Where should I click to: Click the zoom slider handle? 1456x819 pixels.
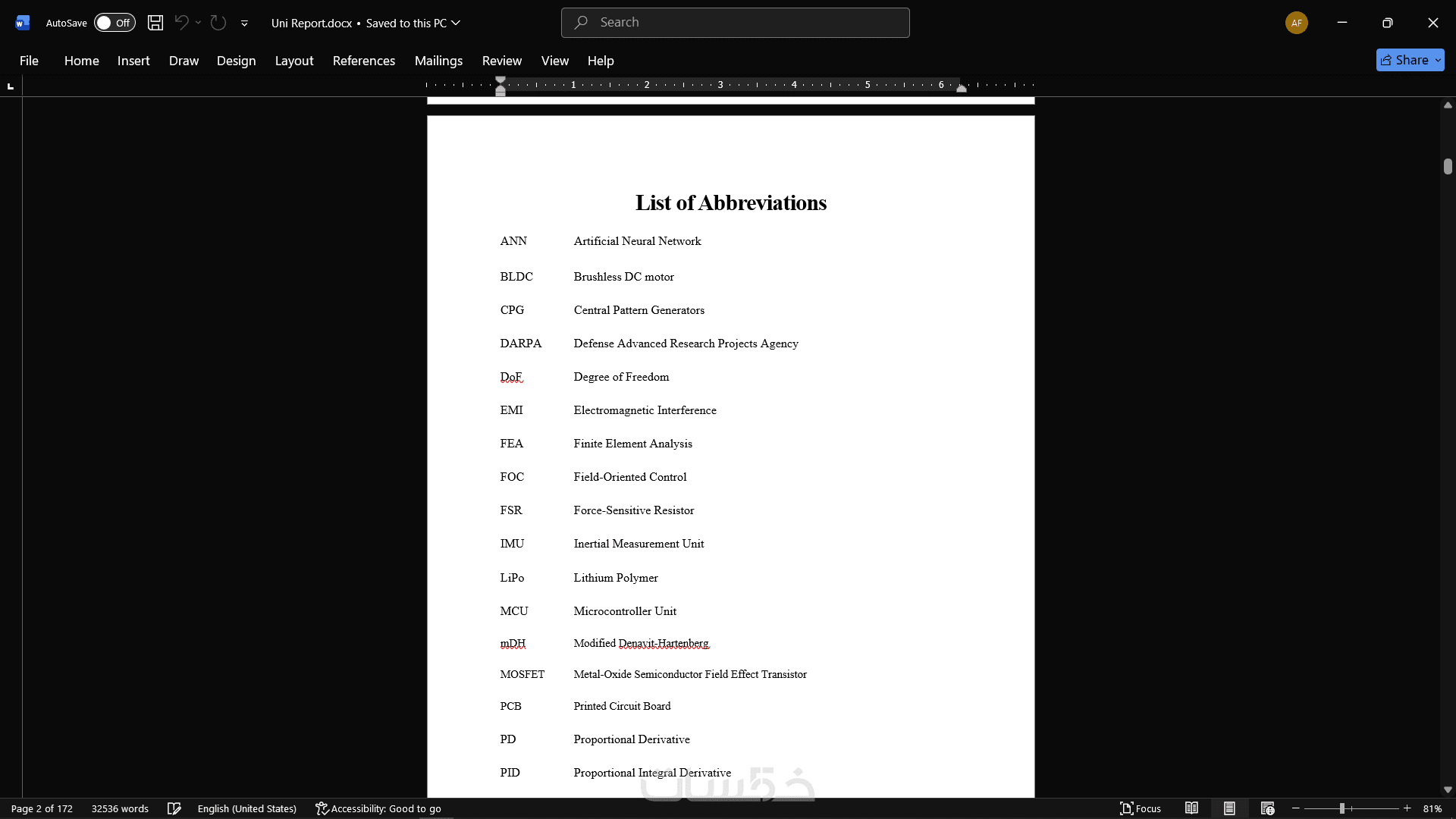(x=1341, y=808)
